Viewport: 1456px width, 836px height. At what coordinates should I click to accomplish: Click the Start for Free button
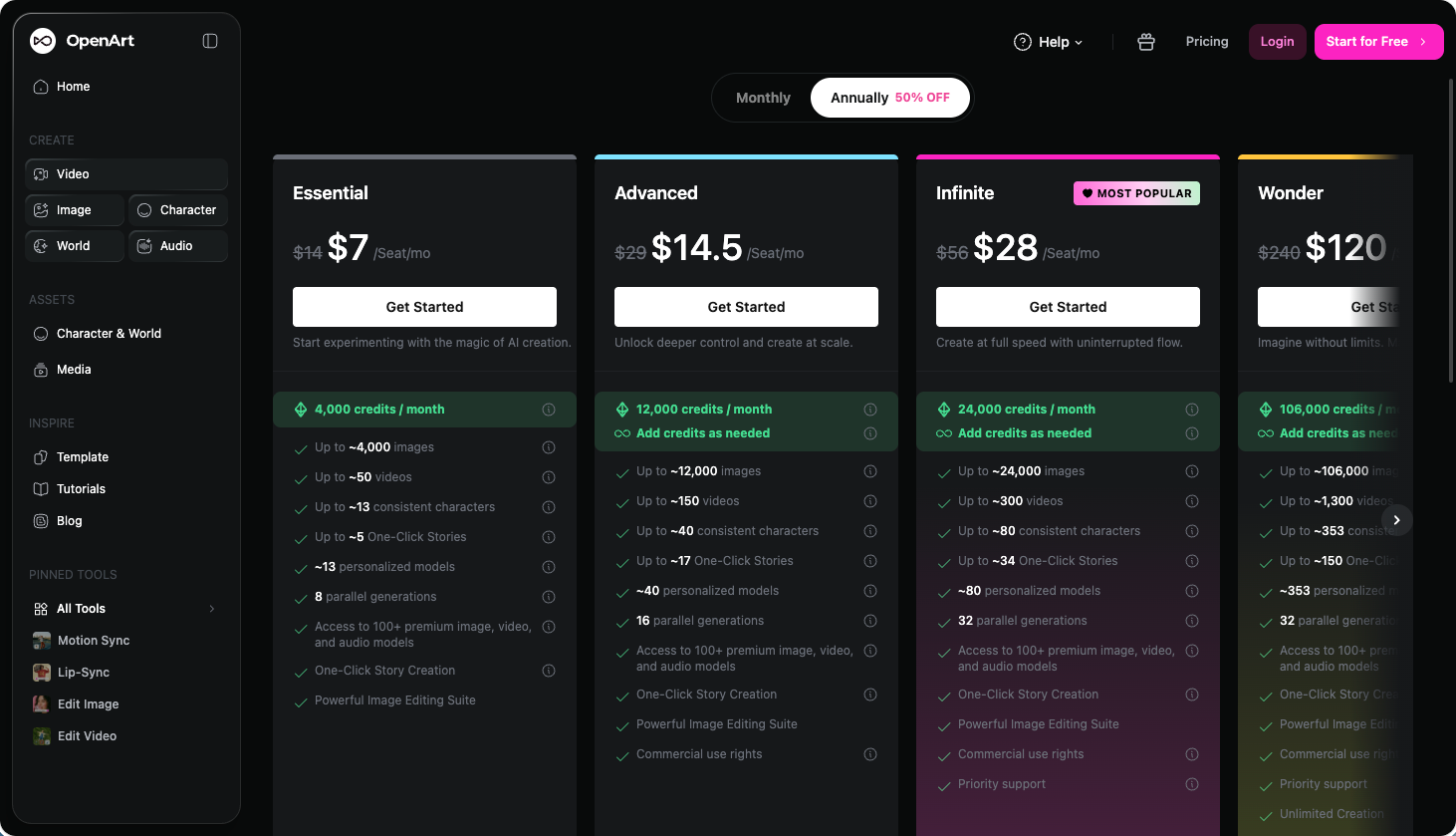click(1378, 42)
